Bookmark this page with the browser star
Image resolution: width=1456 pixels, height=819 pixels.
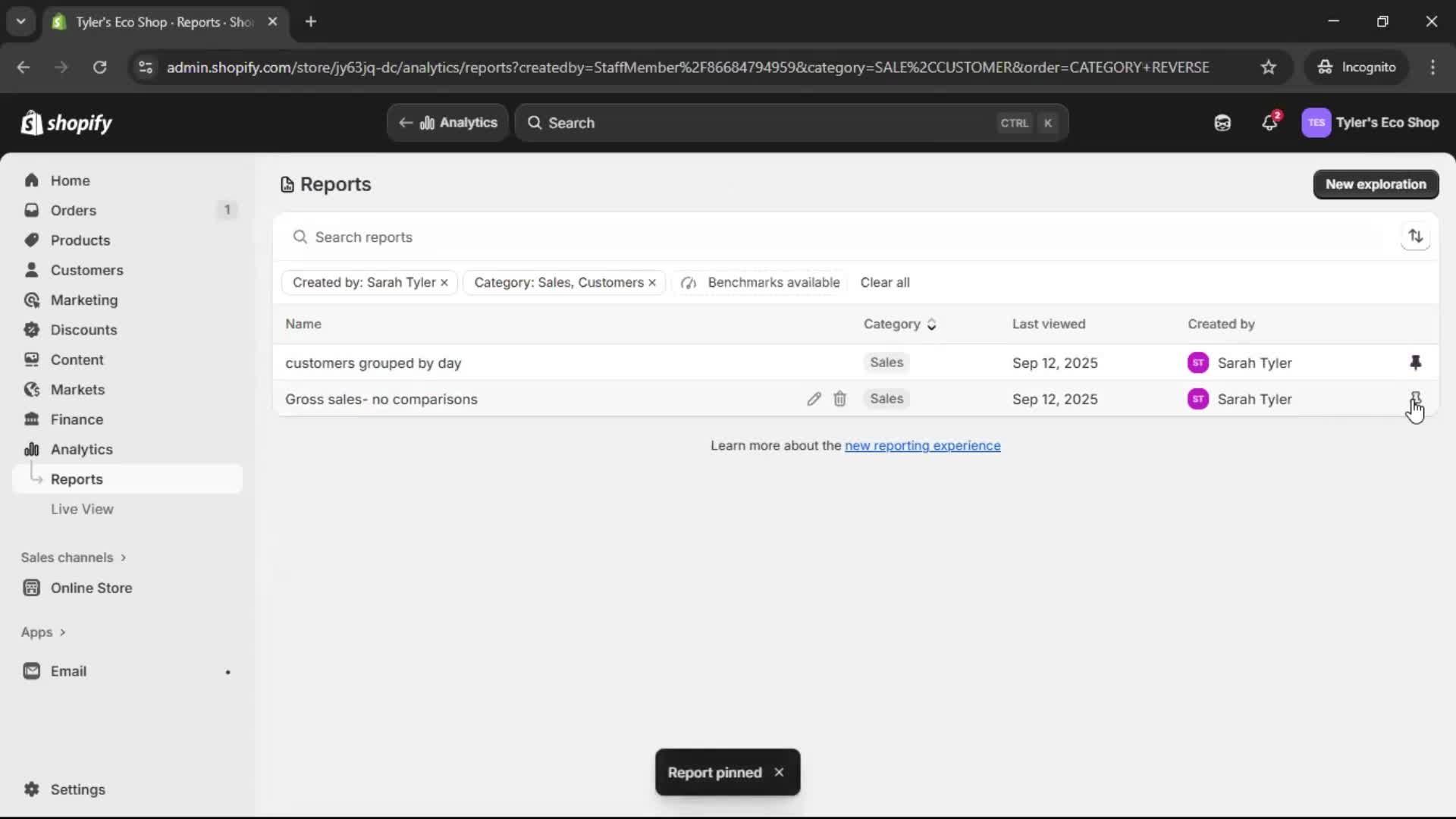(1269, 67)
